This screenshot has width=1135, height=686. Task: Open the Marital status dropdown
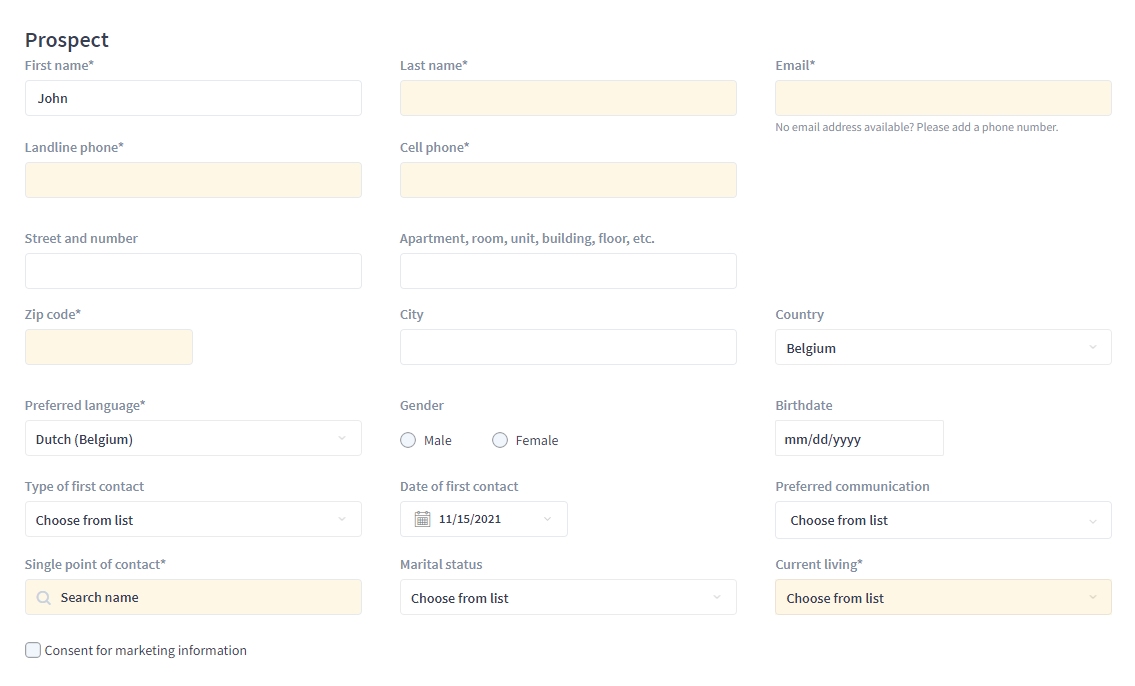[568, 598]
